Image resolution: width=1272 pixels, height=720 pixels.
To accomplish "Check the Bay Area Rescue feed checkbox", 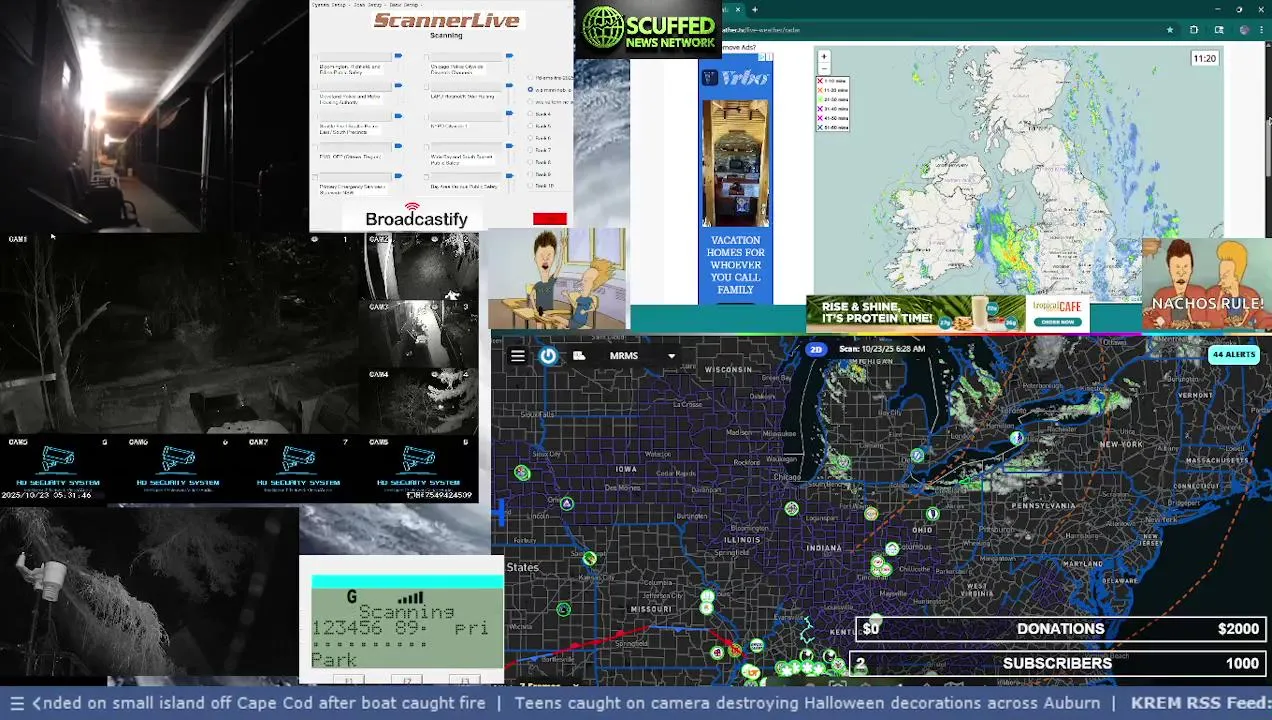I will (427, 177).
